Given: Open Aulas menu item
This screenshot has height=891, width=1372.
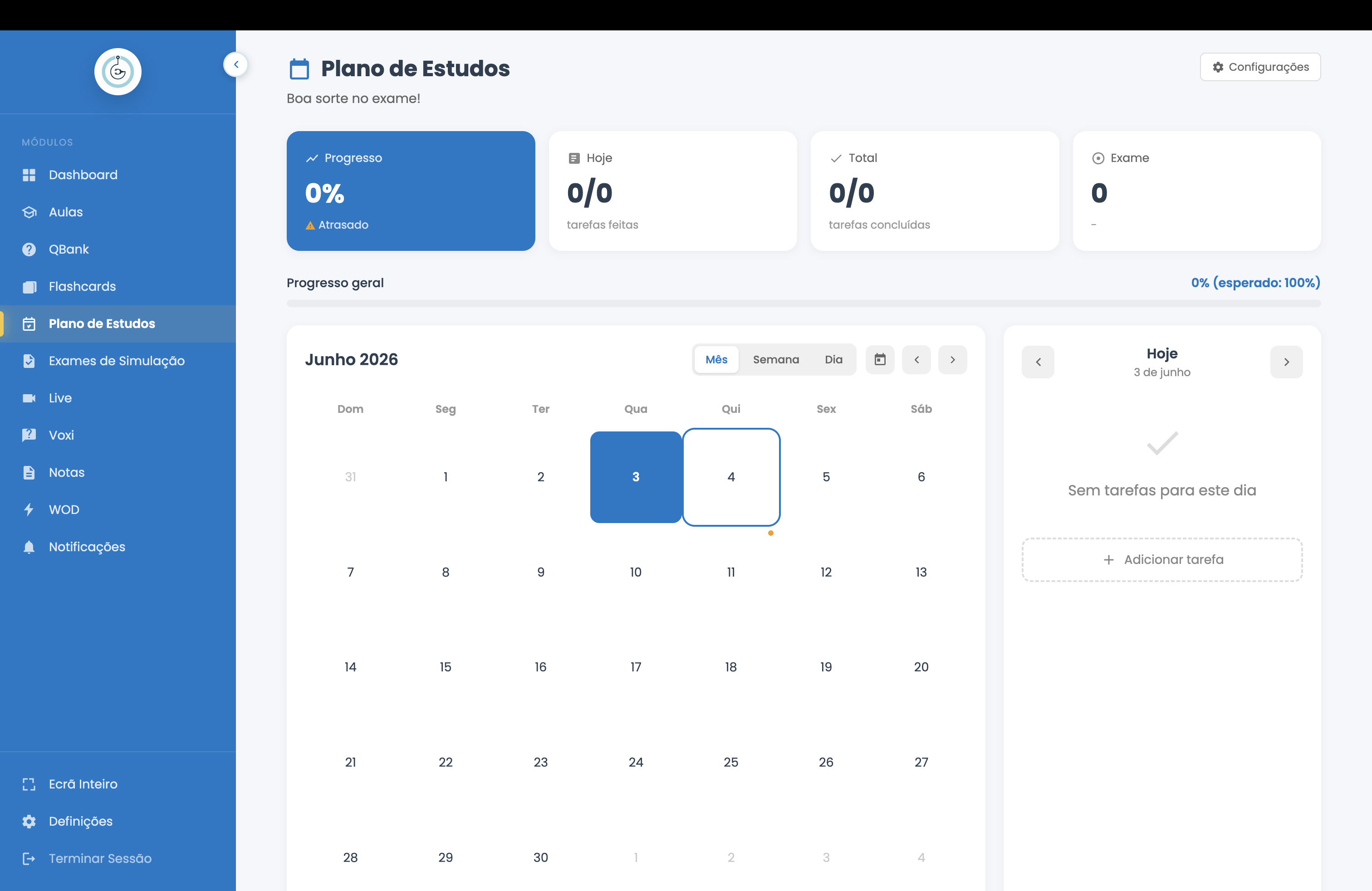Looking at the screenshot, I should 118,212.
